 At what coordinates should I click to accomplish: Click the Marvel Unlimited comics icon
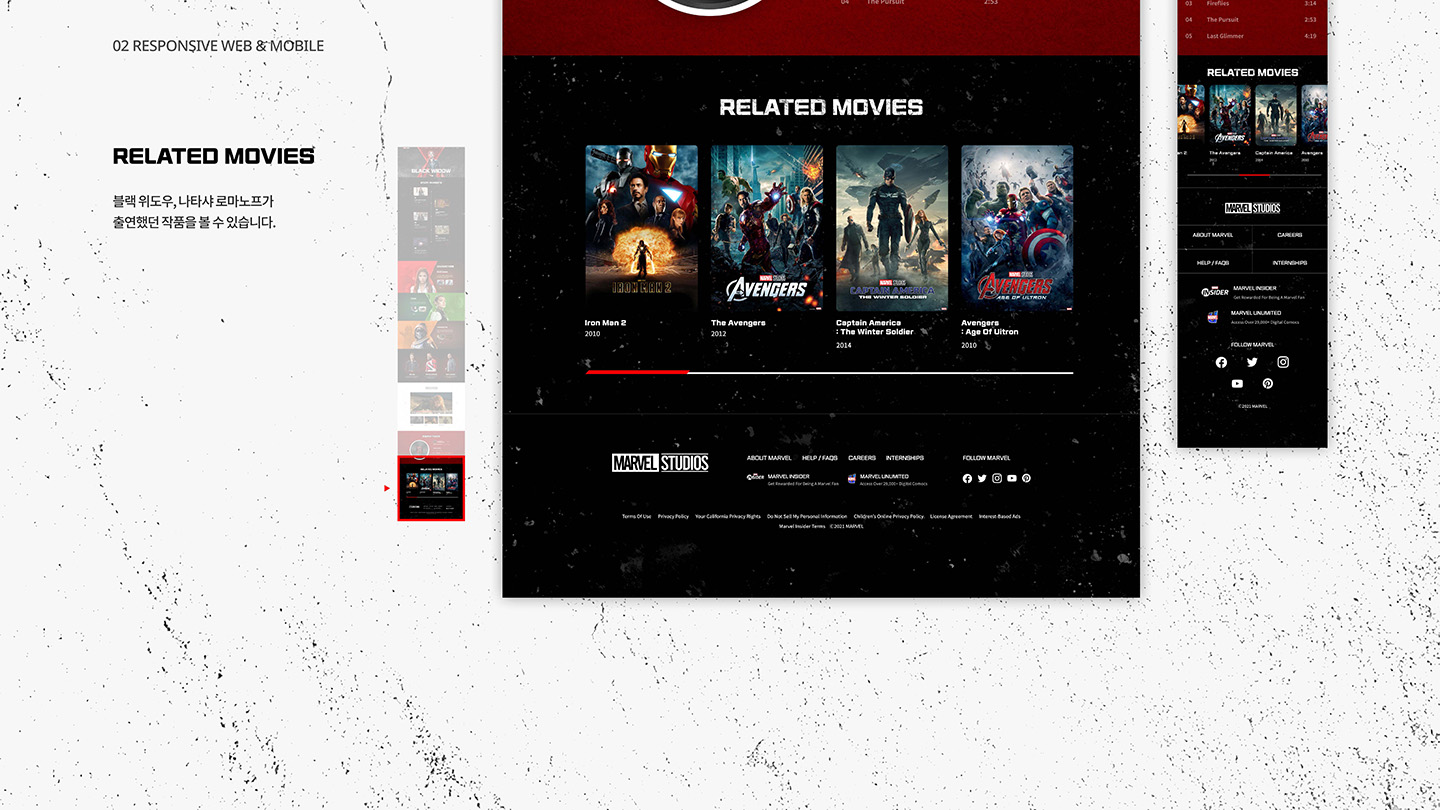click(x=851, y=477)
